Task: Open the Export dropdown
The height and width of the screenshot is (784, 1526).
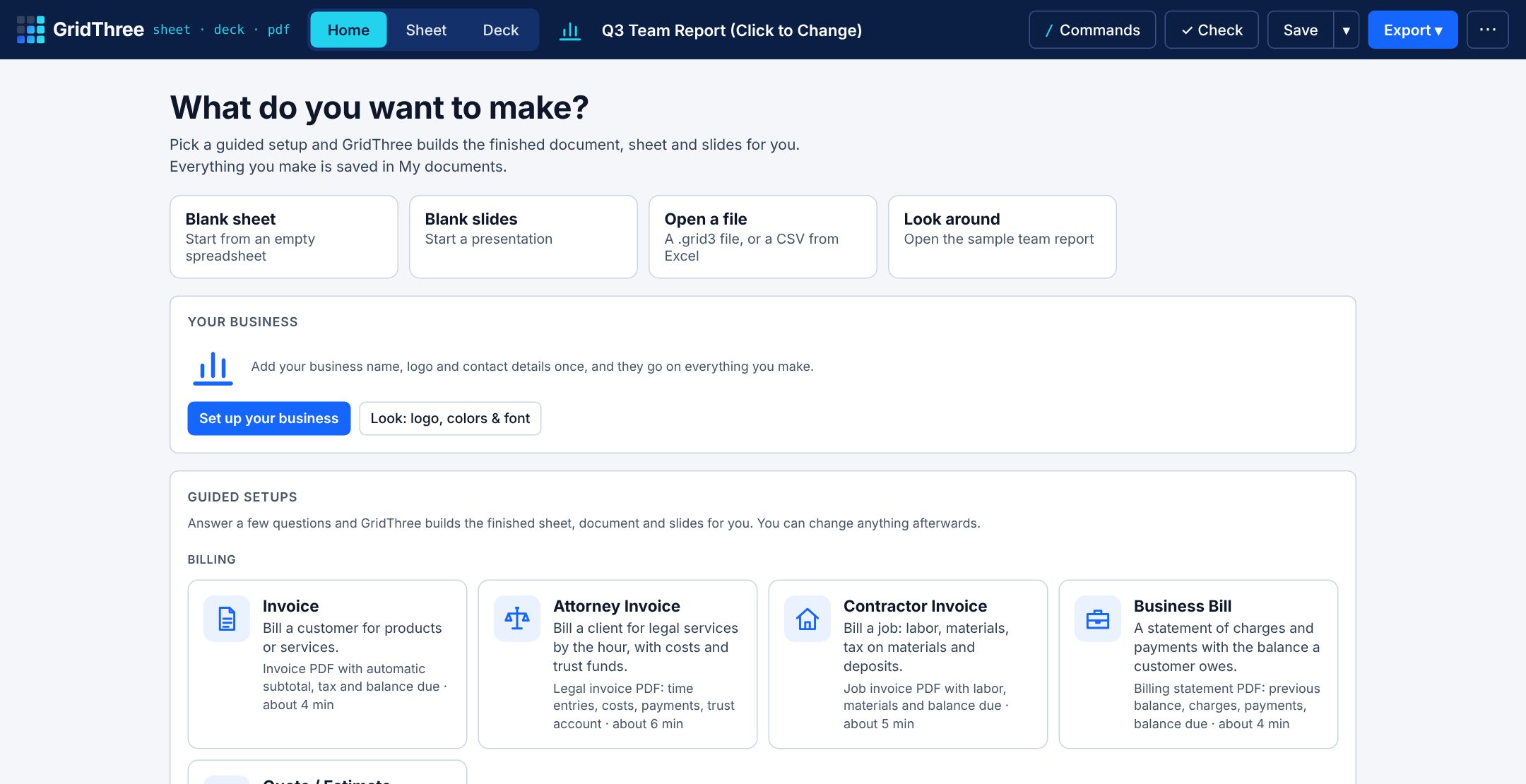Action: pos(1413,30)
